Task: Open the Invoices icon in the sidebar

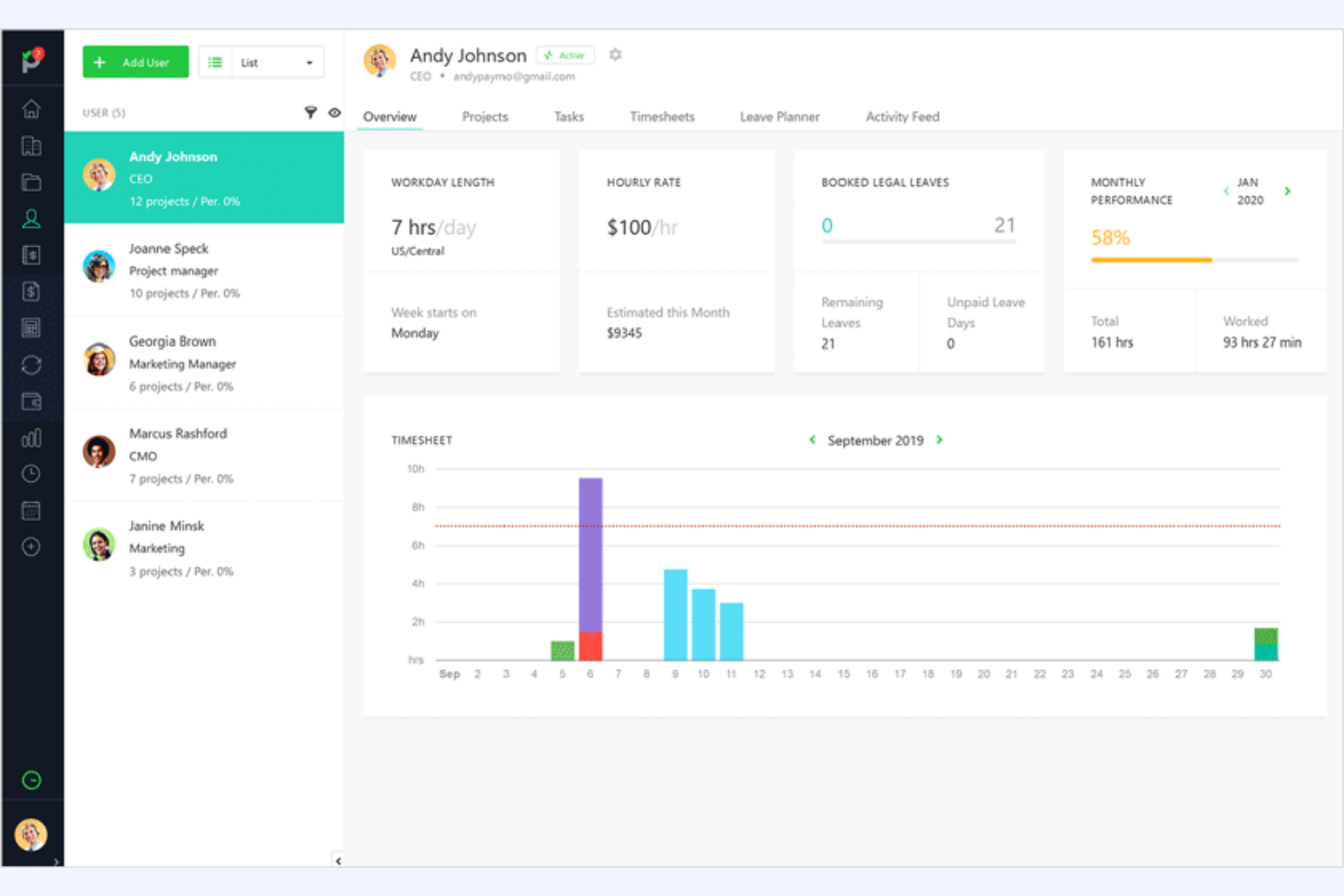Action: pyautogui.click(x=32, y=291)
